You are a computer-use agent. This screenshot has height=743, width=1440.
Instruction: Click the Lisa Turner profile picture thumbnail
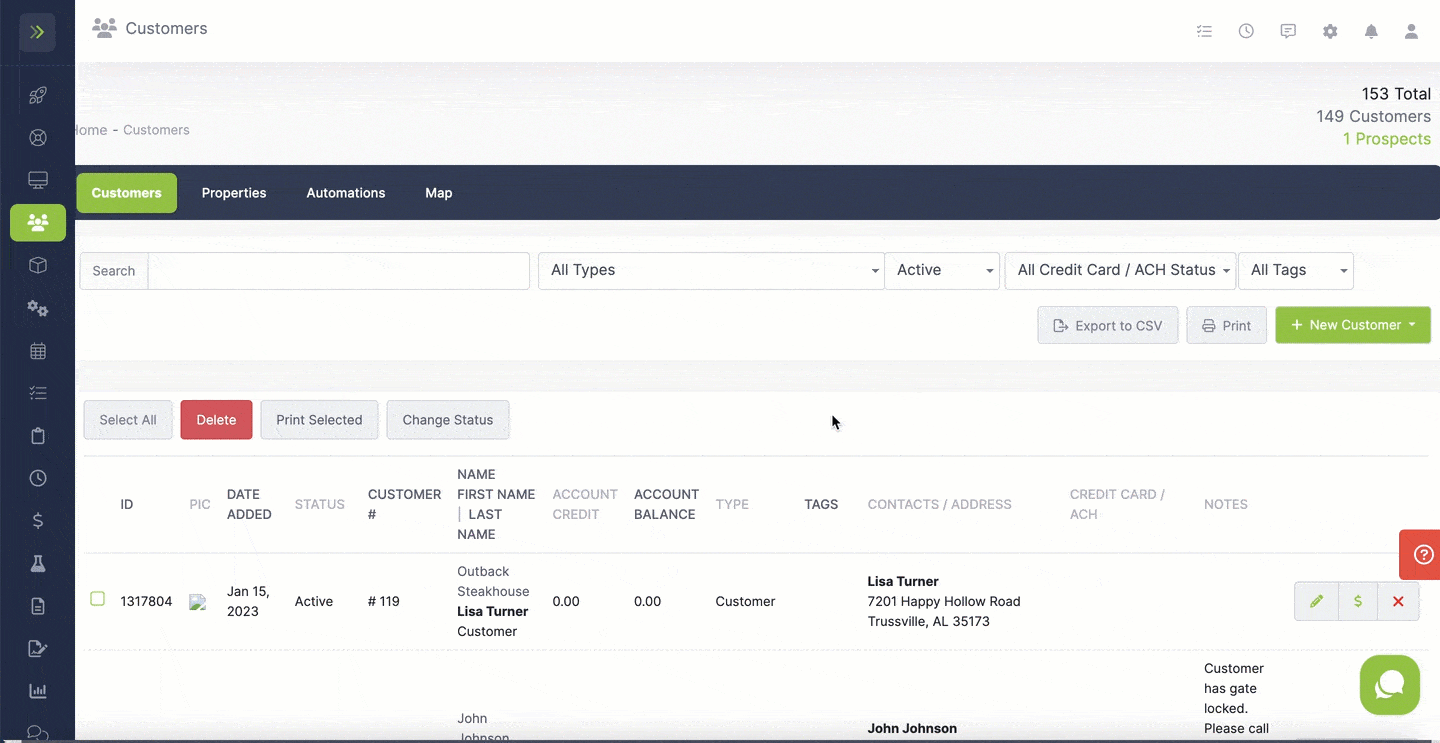click(198, 602)
